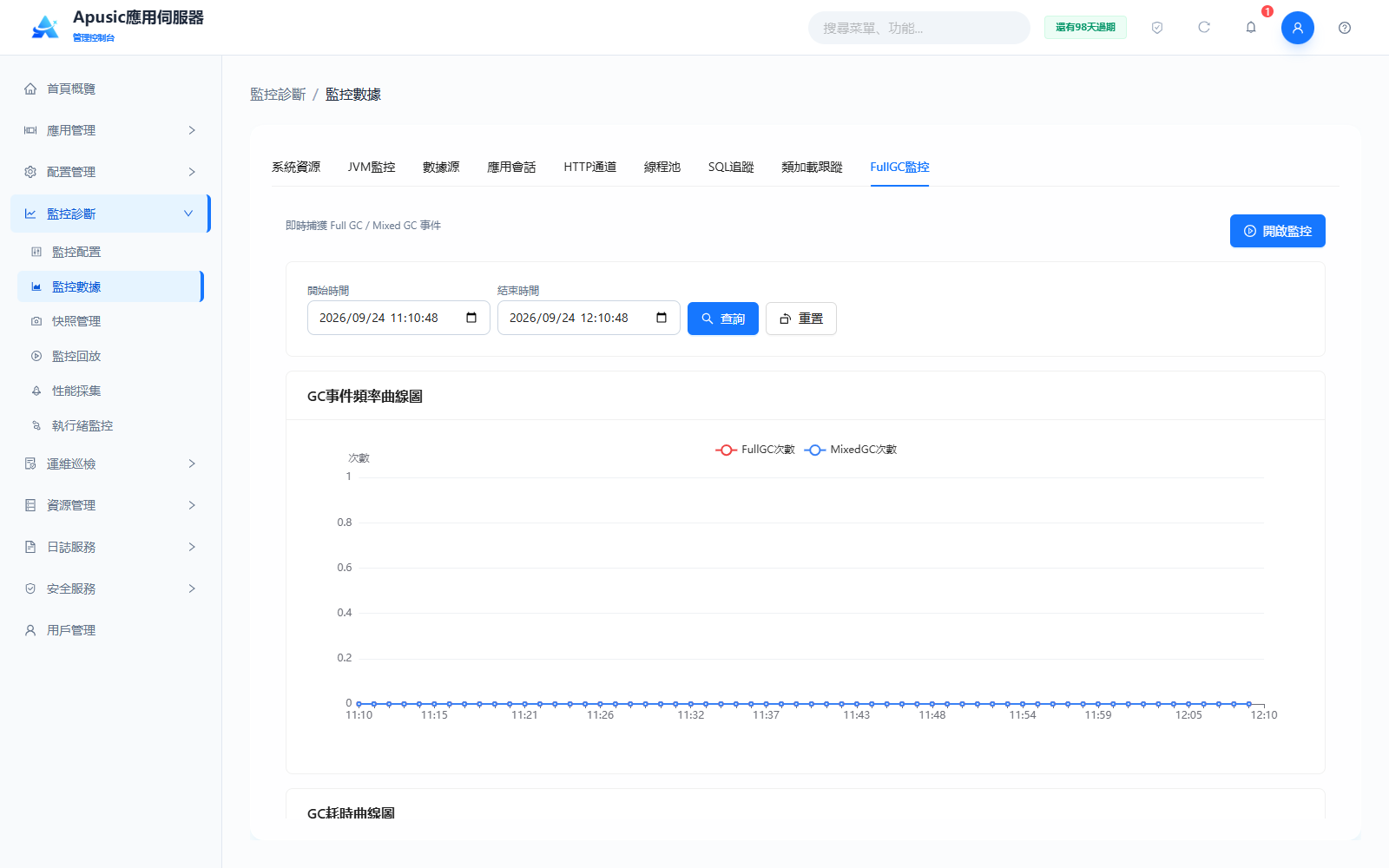Toggle FullGC次數 legend series

(755, 450)
